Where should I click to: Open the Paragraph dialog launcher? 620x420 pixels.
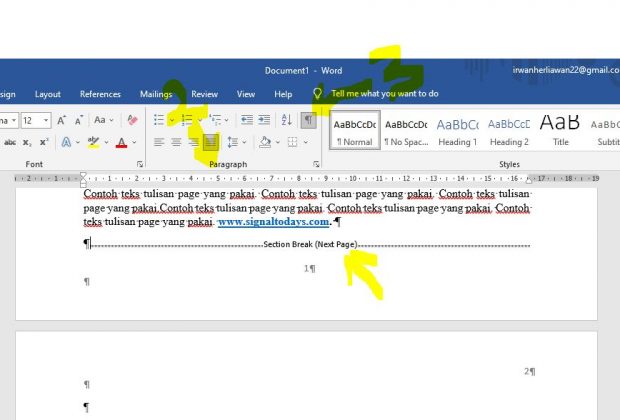pos(316,164)
